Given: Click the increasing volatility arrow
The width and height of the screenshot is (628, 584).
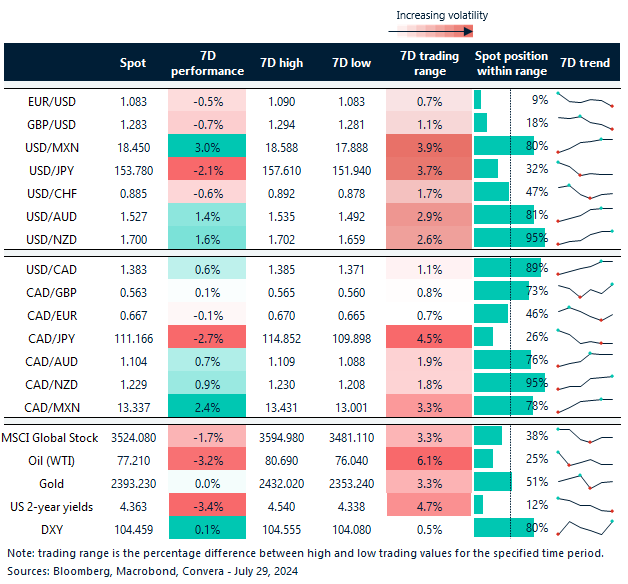Looking at the screenshot, I should click(x=438, y=30).
